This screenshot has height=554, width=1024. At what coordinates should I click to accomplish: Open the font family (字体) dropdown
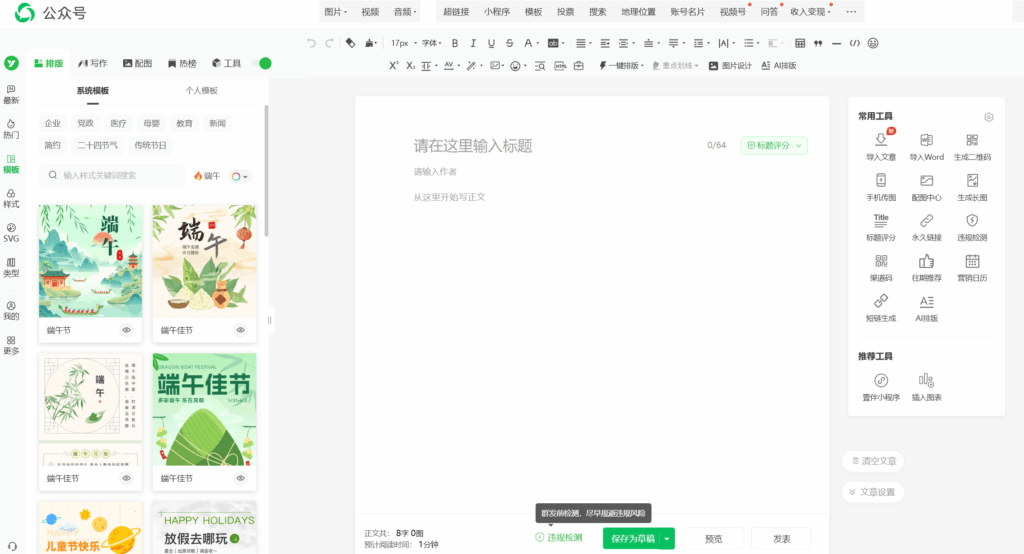coord(432,43)
